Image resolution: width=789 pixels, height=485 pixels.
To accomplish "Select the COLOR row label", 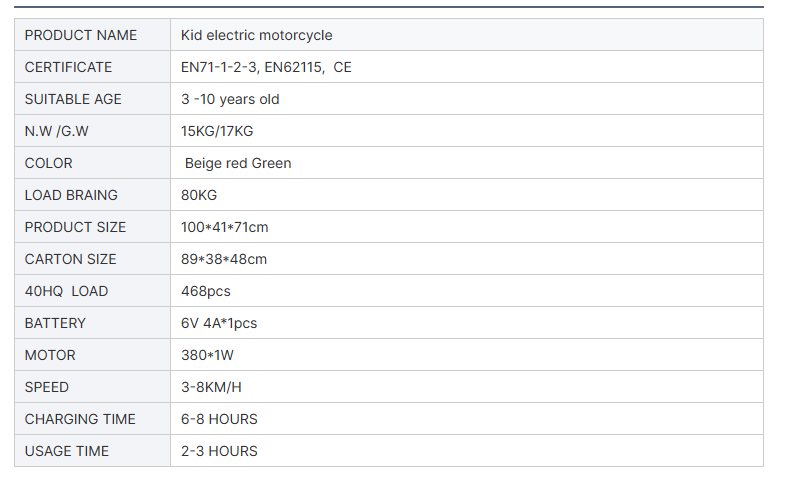I will point(49,163).
